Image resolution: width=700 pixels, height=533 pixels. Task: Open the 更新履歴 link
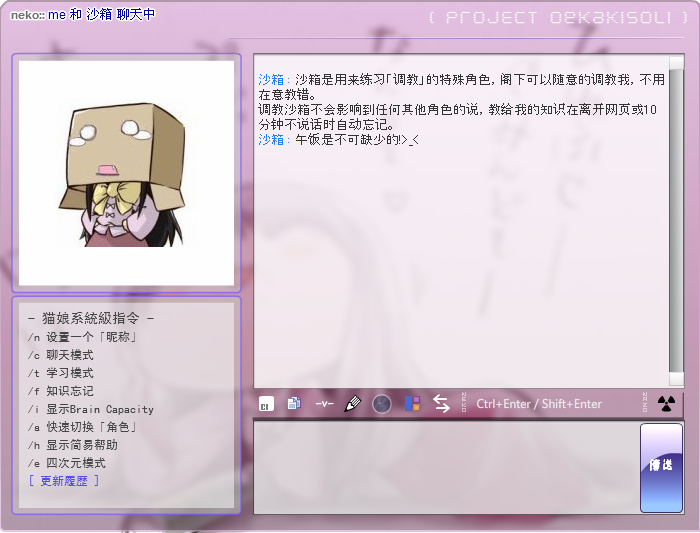click(64, 481)
